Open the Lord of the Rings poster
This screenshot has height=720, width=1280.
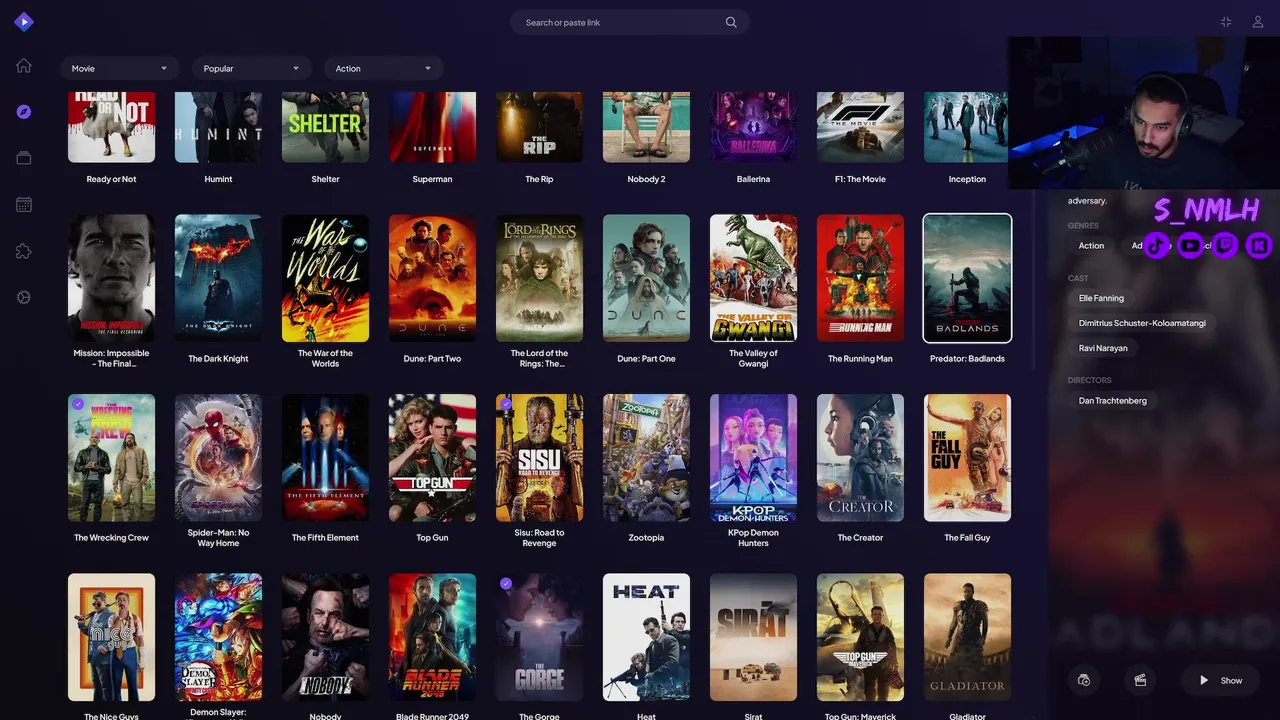pyautogui.click(x=539, y=278)
